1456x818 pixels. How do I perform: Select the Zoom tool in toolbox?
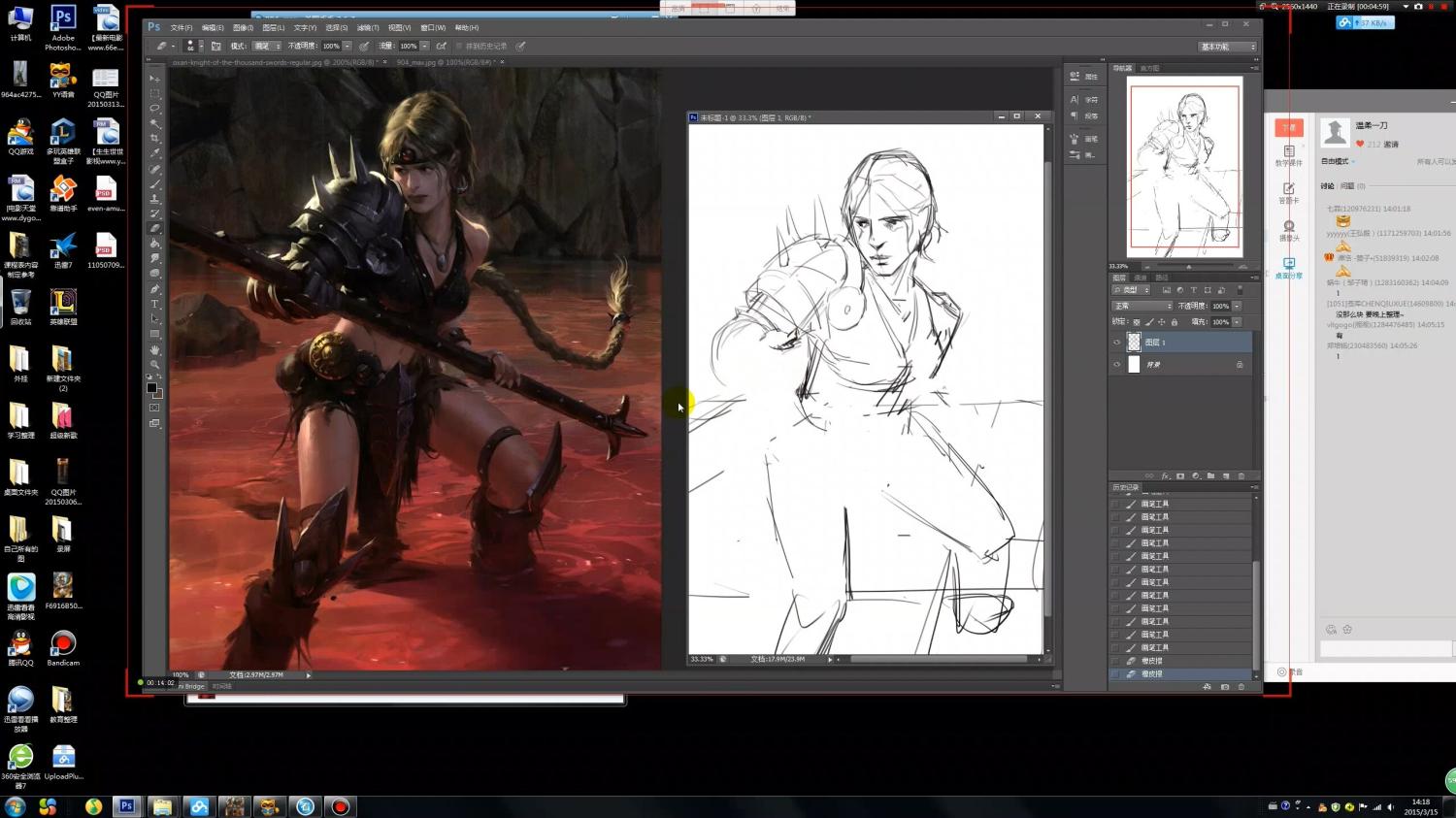155,365
